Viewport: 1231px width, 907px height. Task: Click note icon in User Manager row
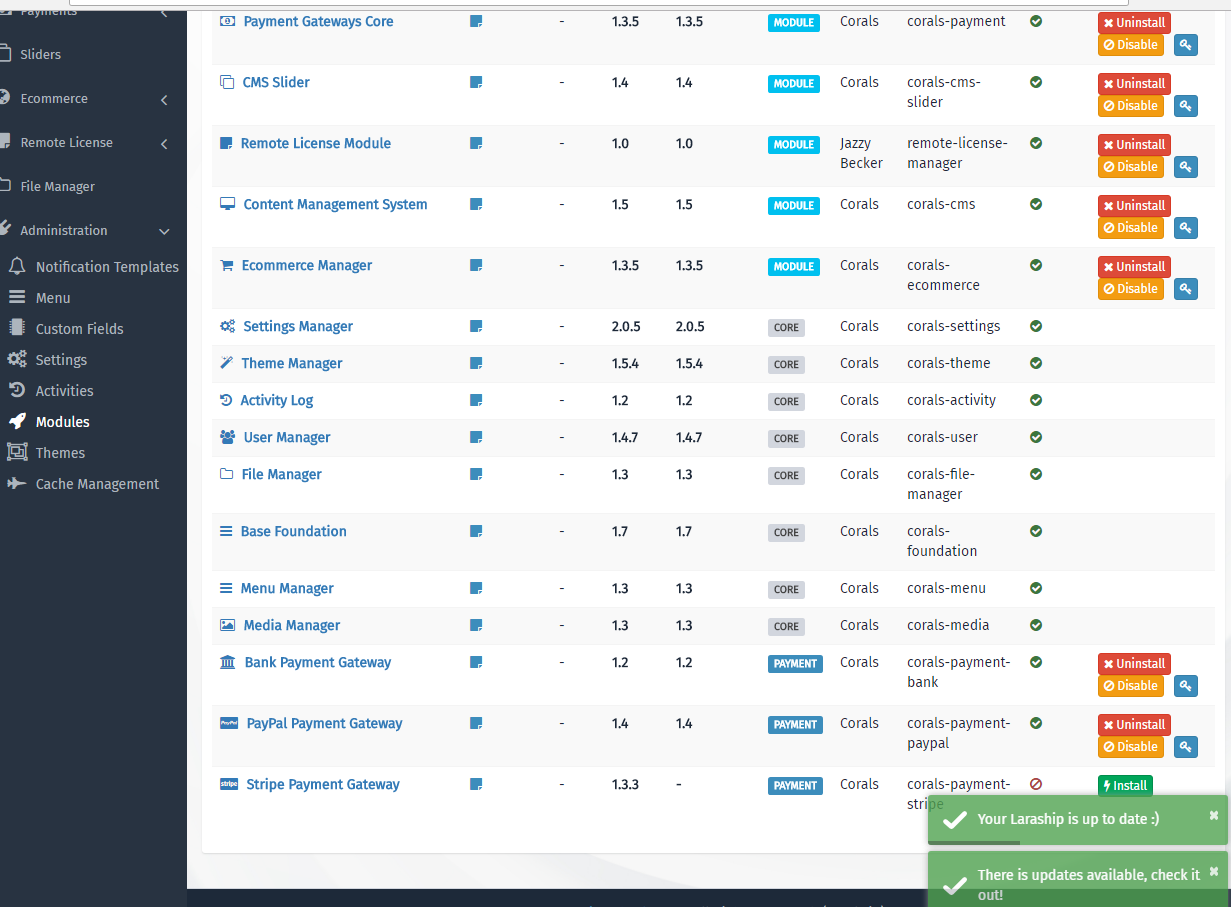pos(476,437)
